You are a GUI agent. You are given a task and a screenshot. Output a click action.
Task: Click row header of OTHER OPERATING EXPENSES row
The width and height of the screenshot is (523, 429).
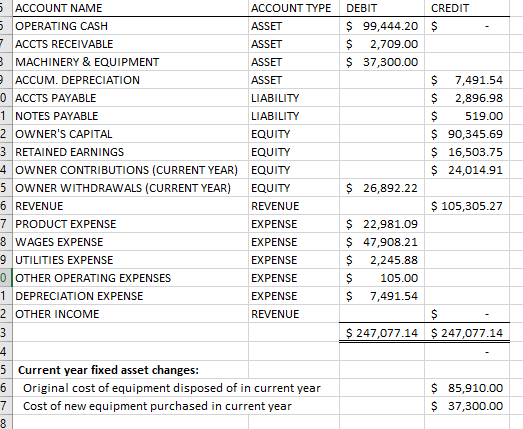(x=6, y=278)
